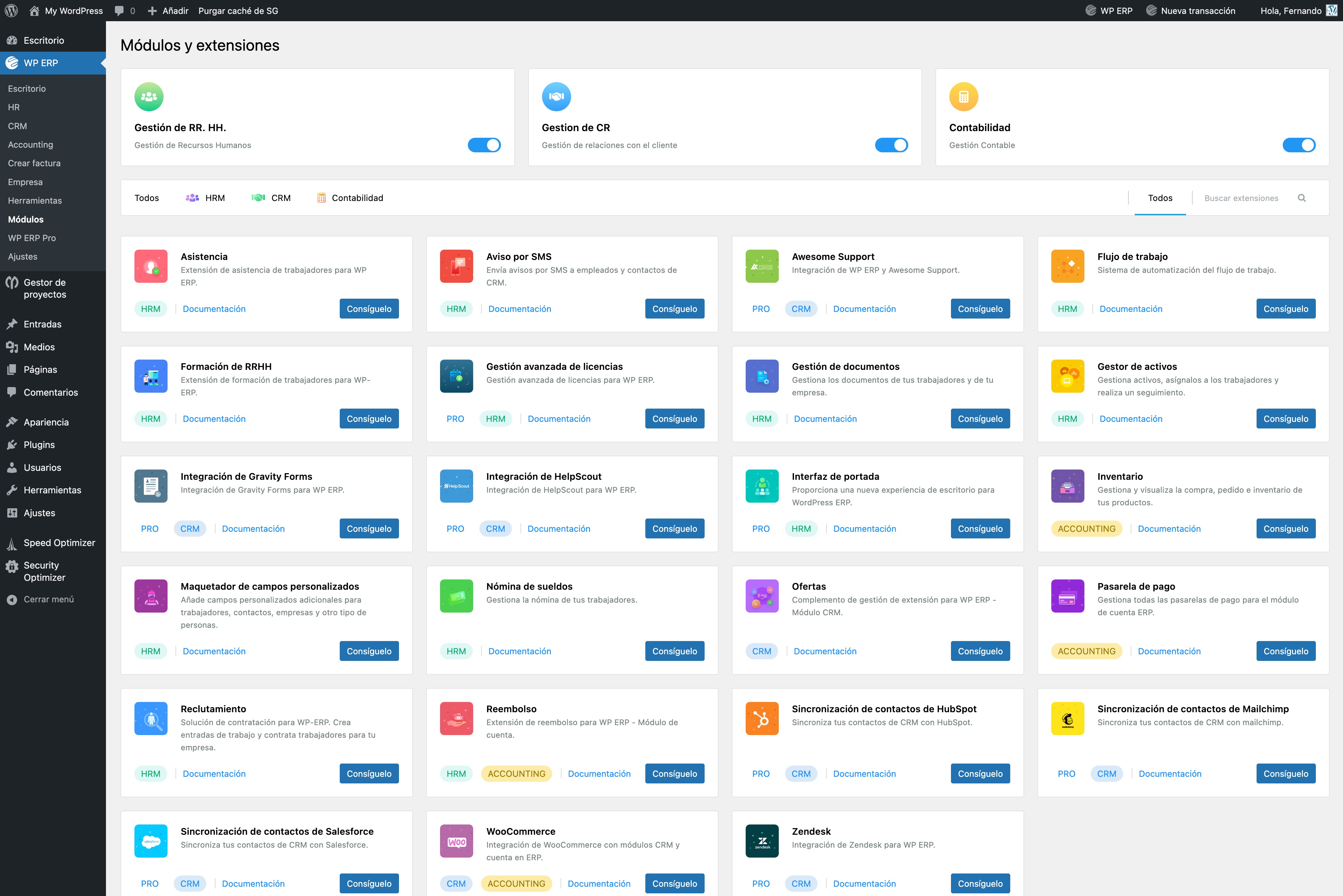
Task: Click the HRM tag on Gestor de activos
Action: point(1067,419)
